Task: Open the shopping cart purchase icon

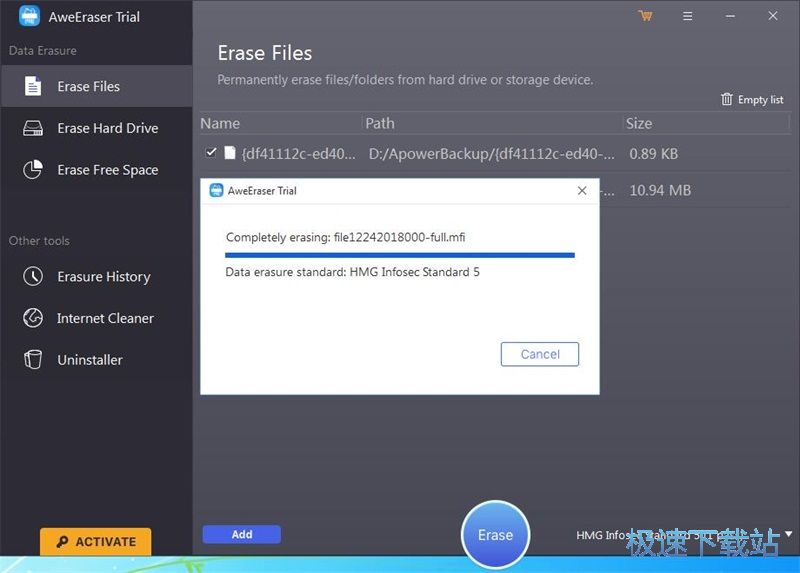Action: coord(645,16)
